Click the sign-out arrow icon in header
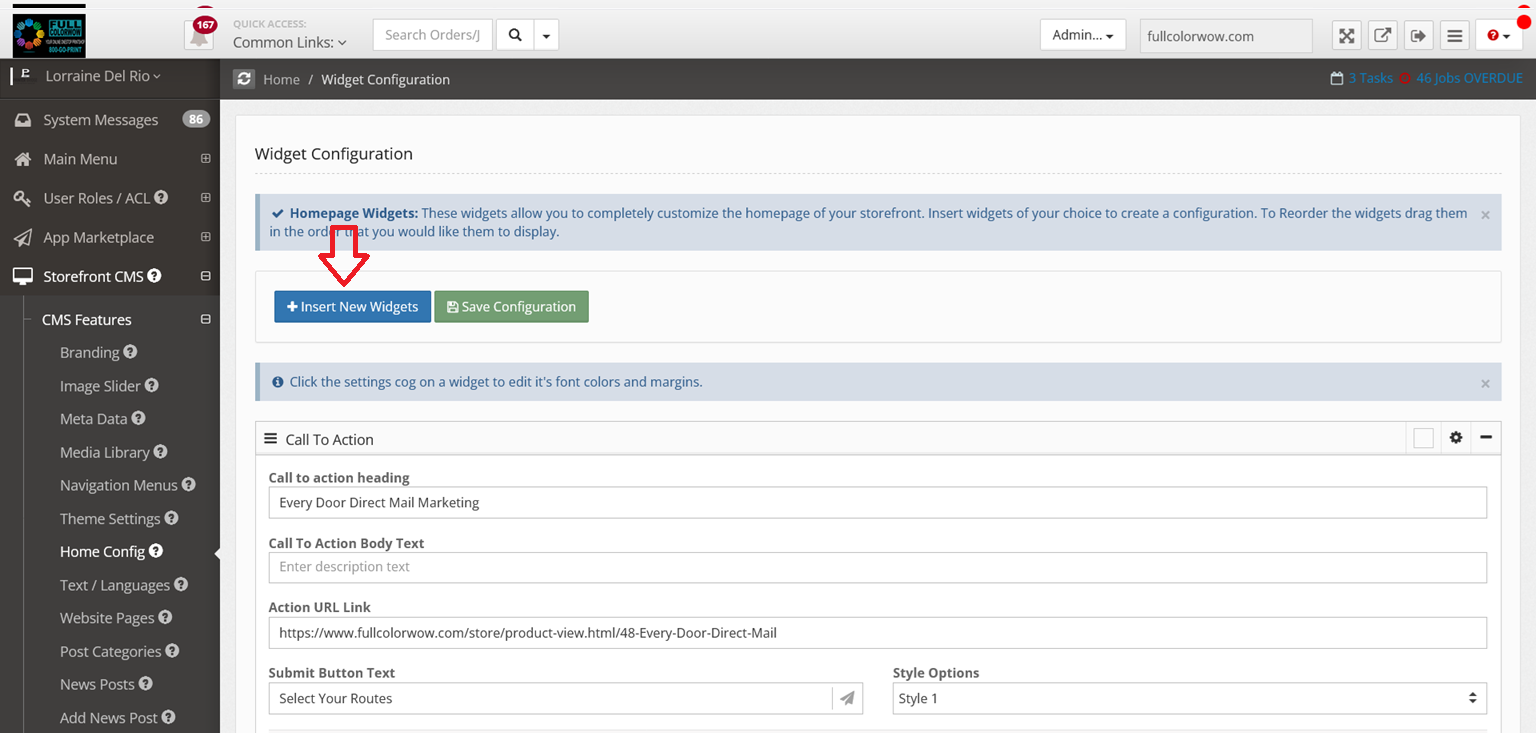 1418,36
